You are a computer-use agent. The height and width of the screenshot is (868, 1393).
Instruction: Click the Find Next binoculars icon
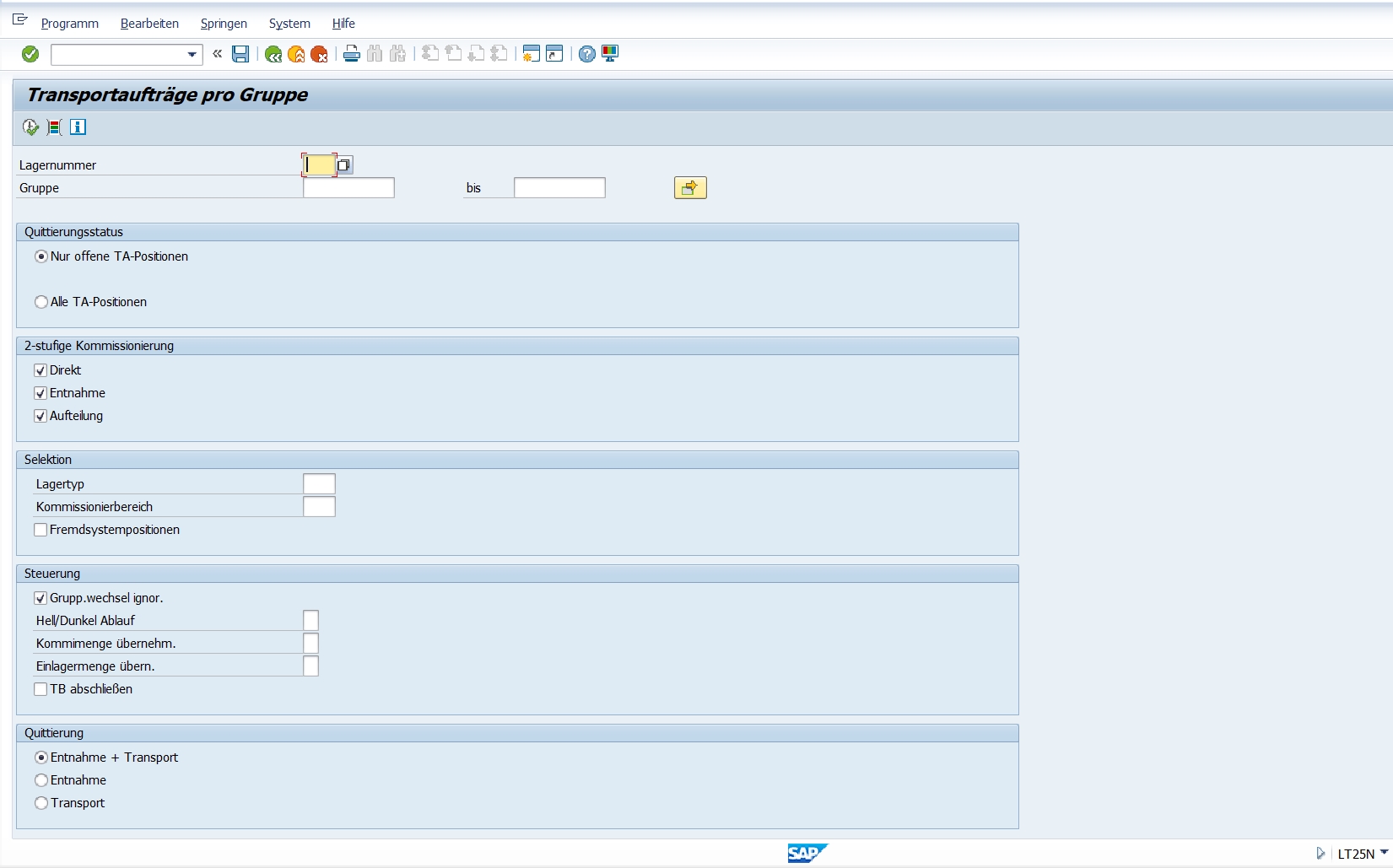pos(398,54)
